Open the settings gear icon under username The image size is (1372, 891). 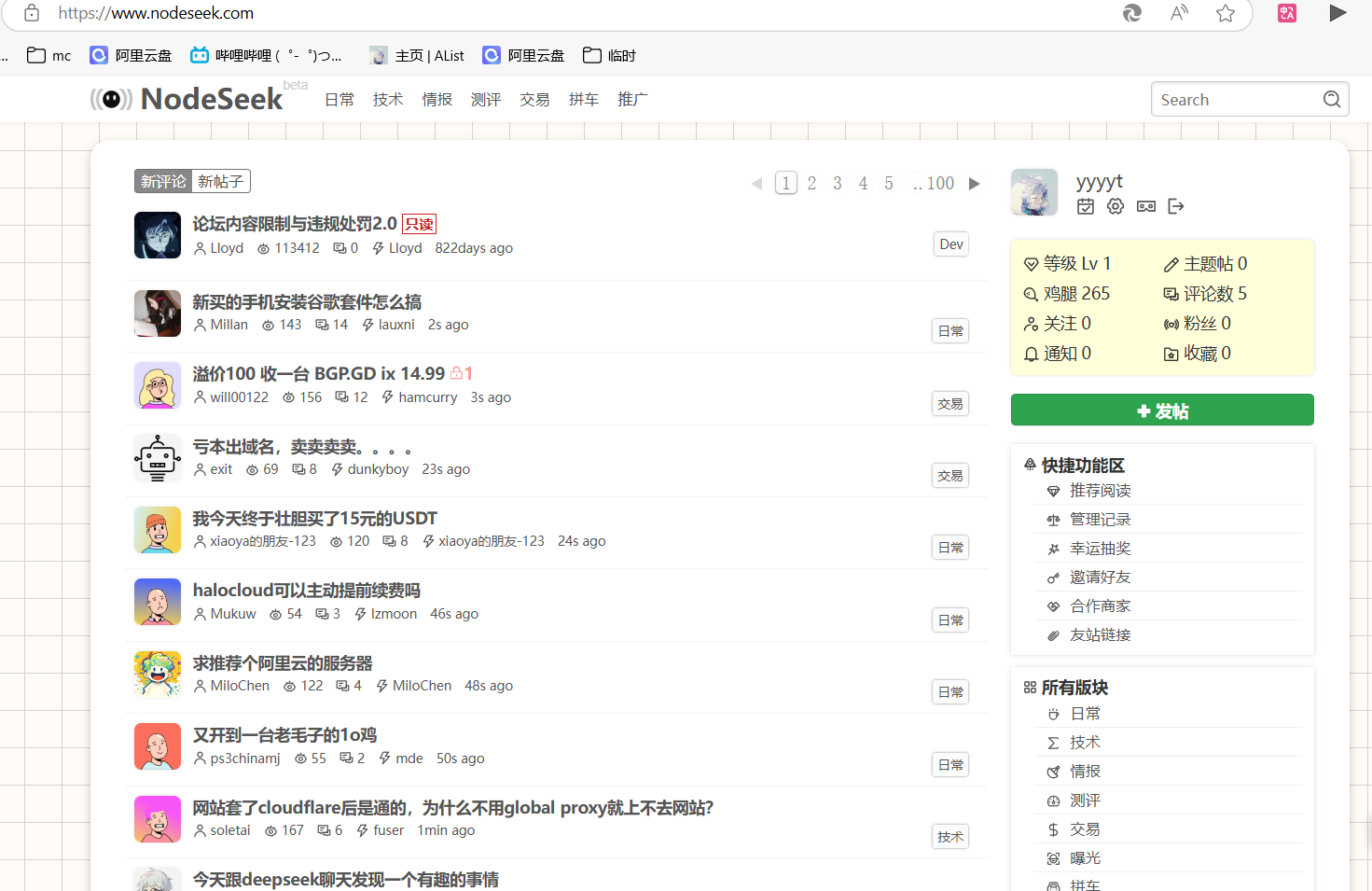[x=1116, y=206]
